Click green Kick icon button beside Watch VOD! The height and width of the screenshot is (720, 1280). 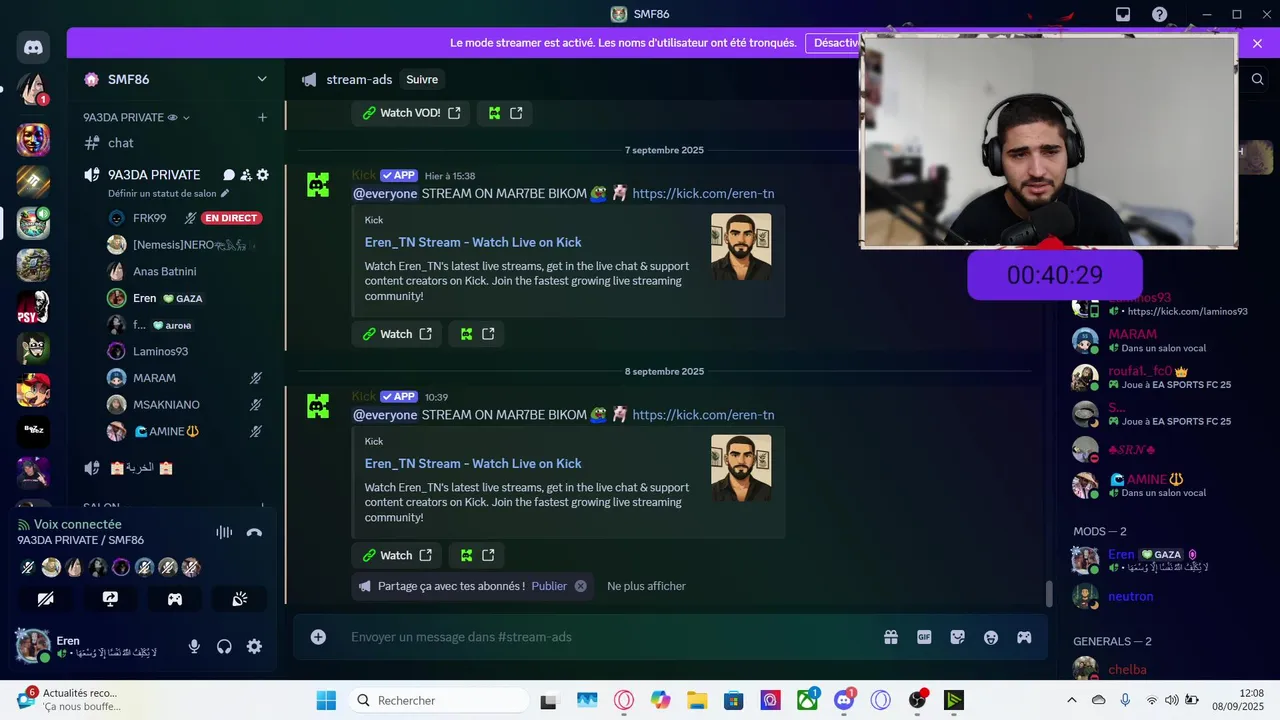click(505, 113)
